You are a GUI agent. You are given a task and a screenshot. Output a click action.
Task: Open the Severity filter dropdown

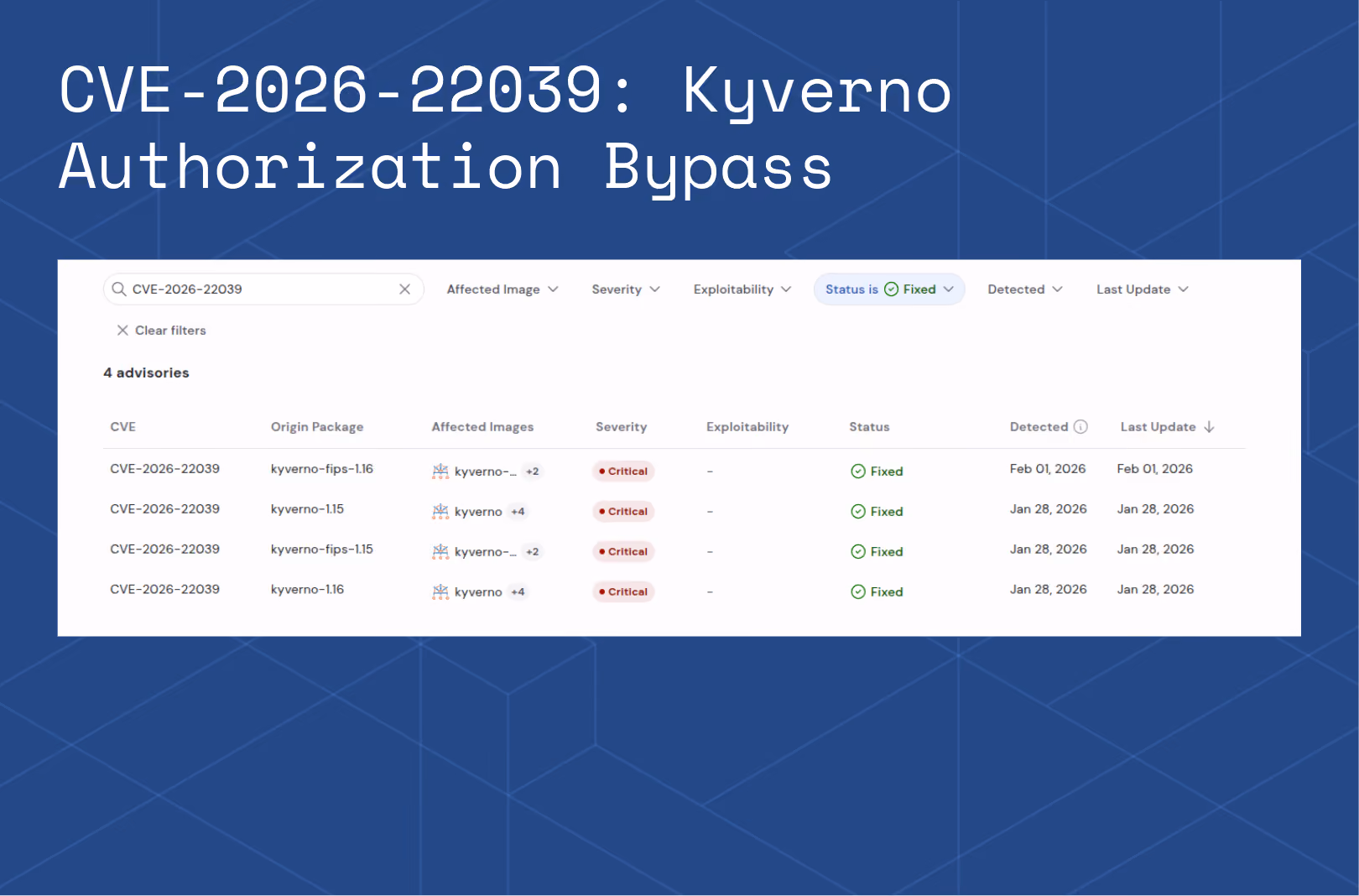pos(626,289)
